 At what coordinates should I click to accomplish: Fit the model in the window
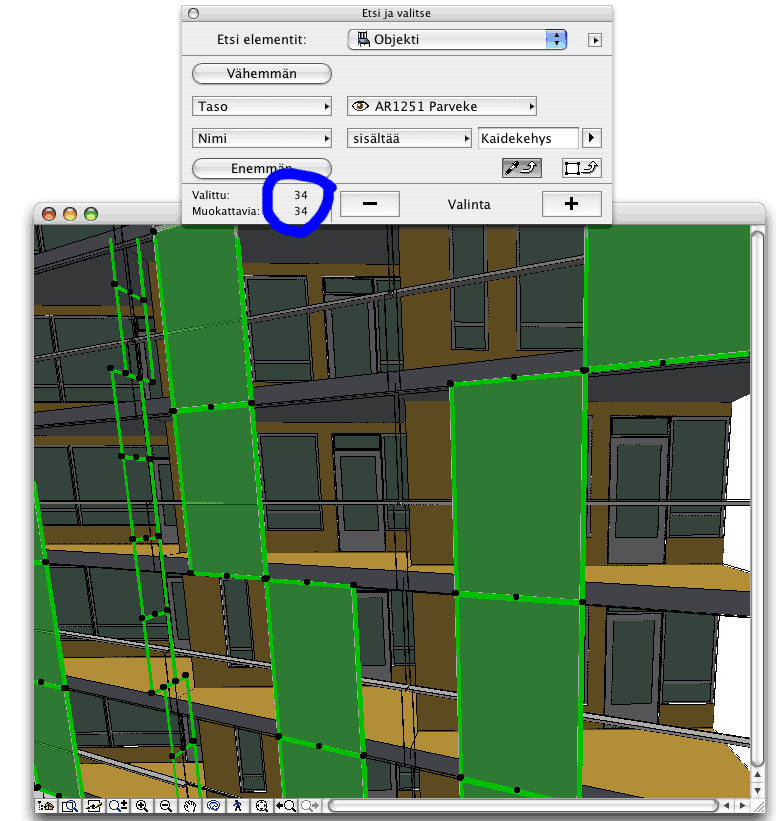(x=261, y=806)
